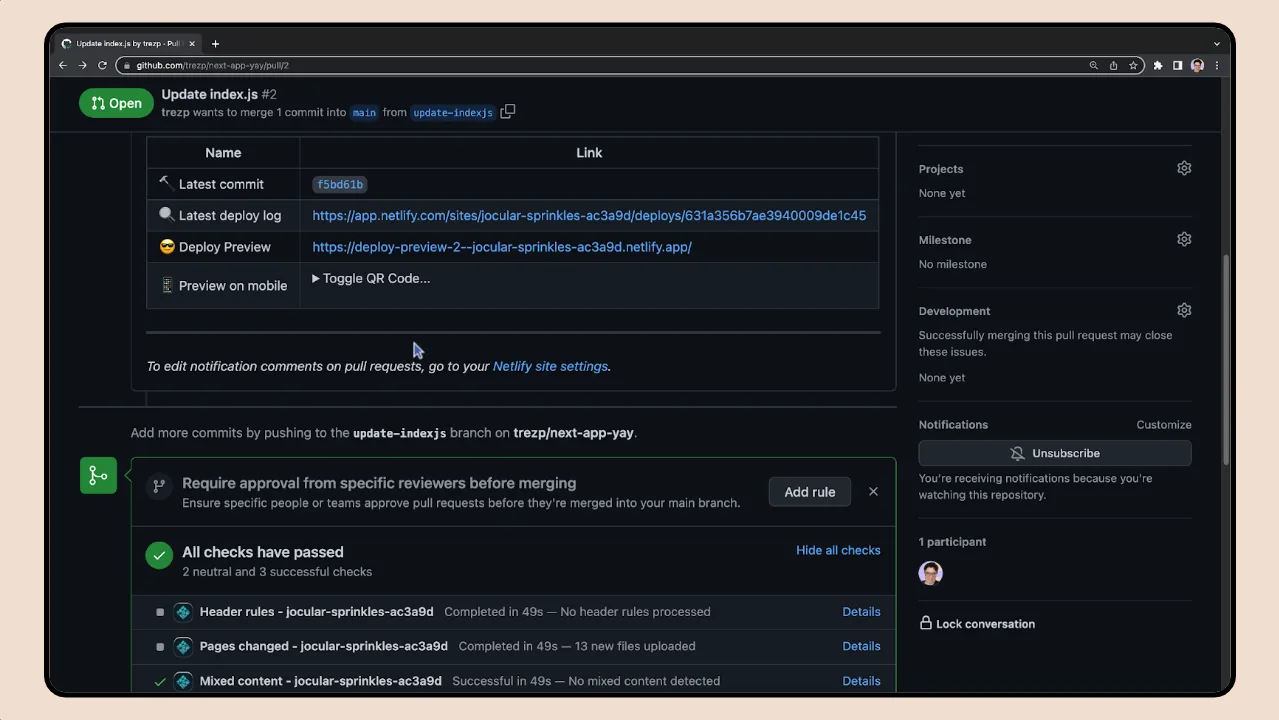The image size is (1279, 720).
Task: Click the Development sidebar heading
Action: pos(955,311)
